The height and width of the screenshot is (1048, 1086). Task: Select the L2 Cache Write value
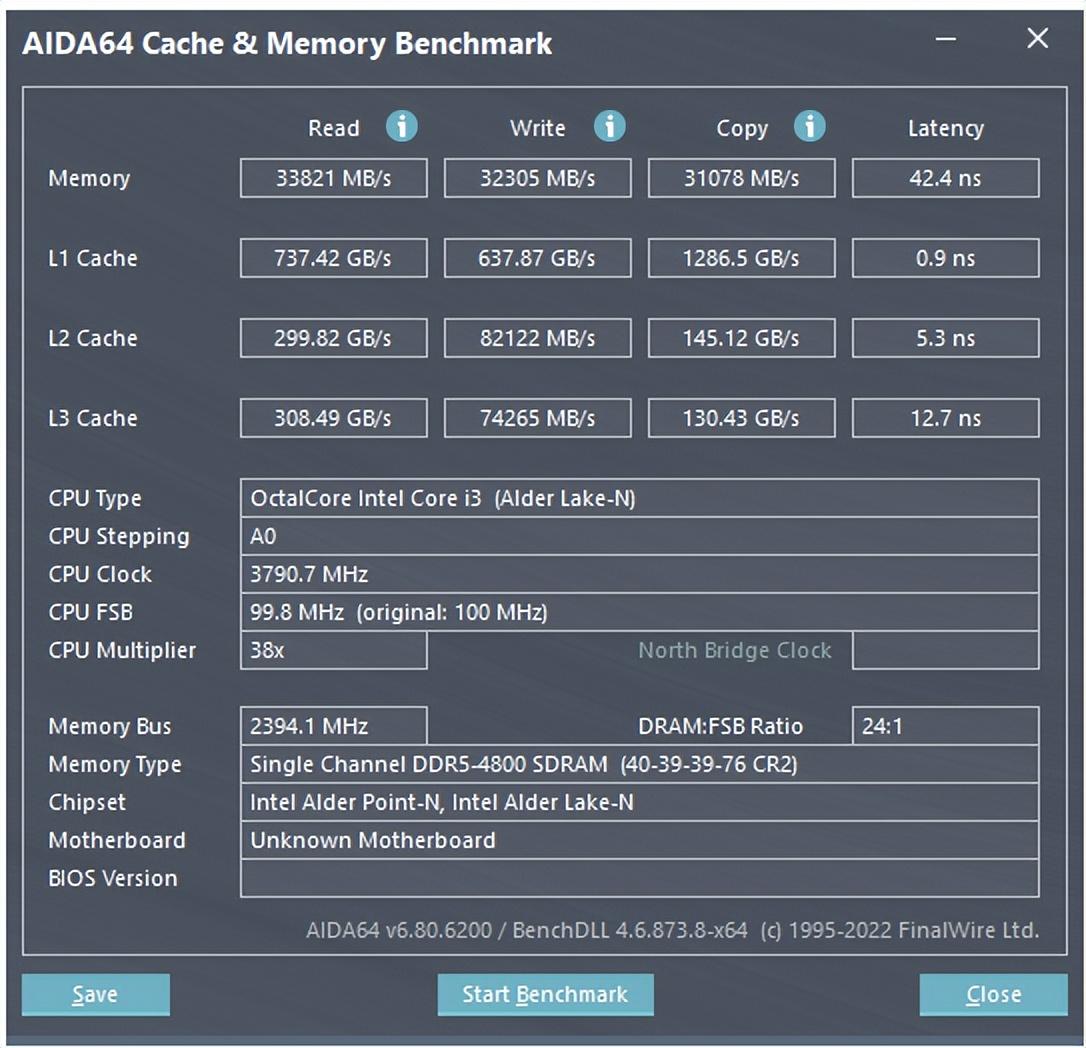click(537, 338)
